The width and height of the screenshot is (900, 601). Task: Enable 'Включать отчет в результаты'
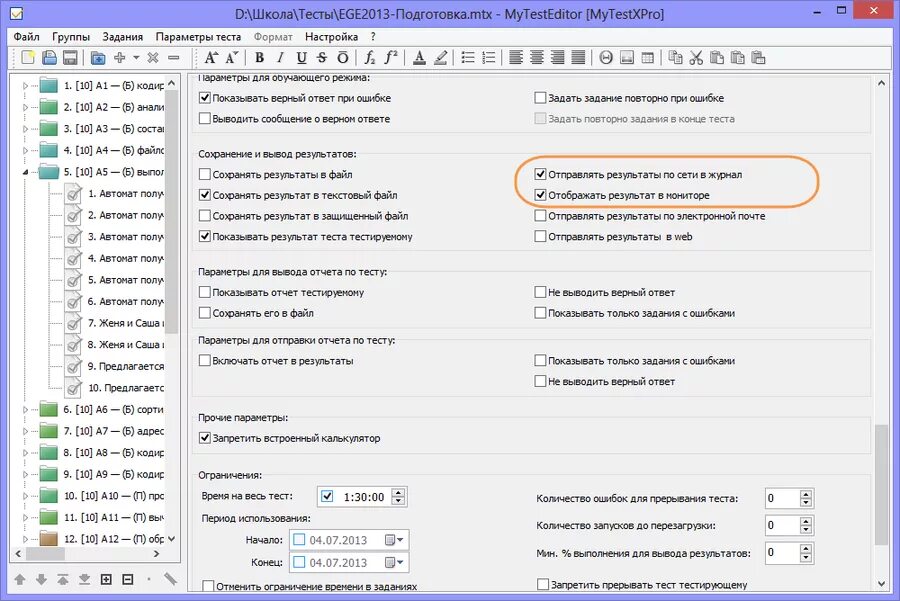(x=204, y=360)
